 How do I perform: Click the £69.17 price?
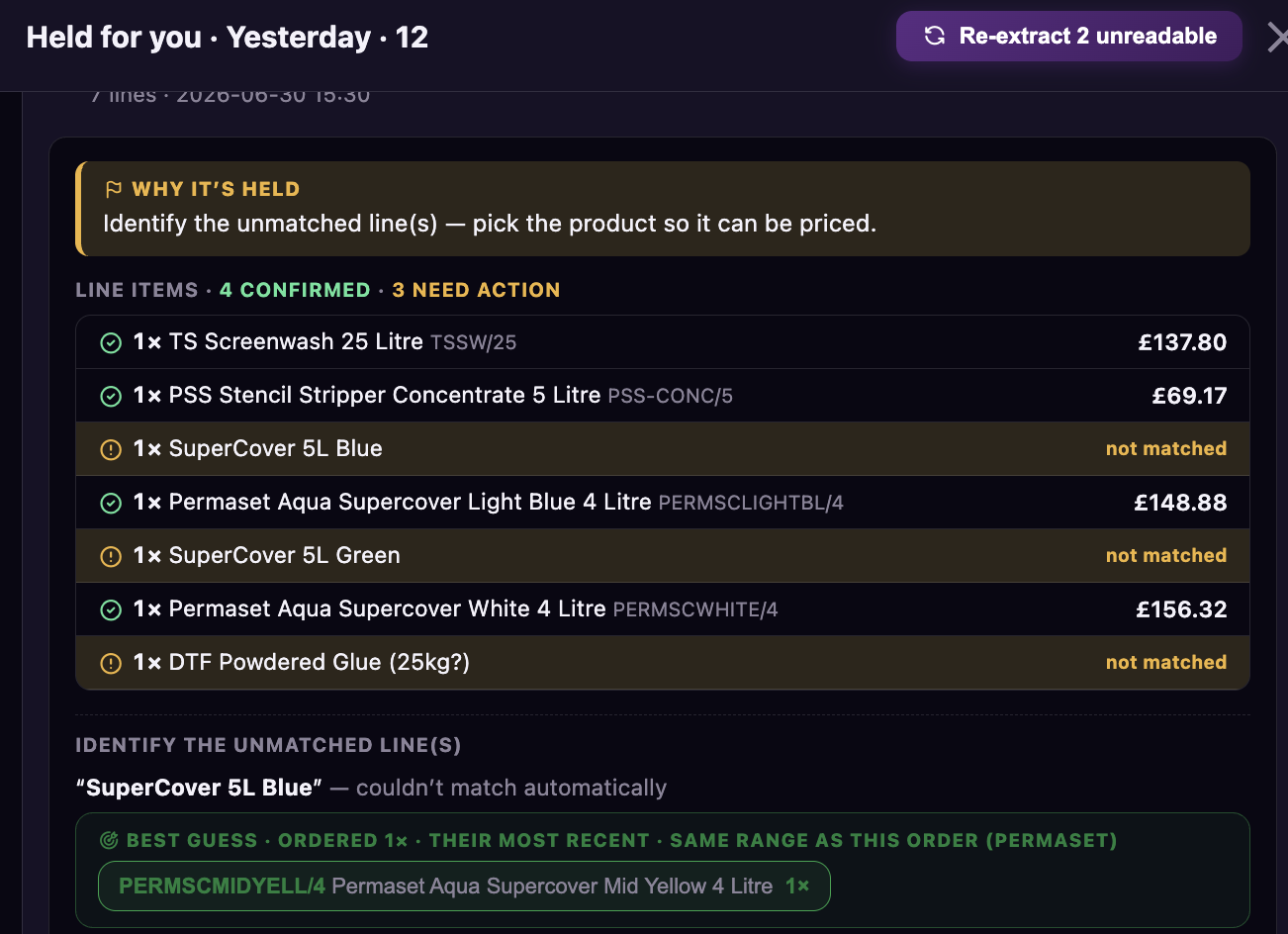(x=1189, y=396)
